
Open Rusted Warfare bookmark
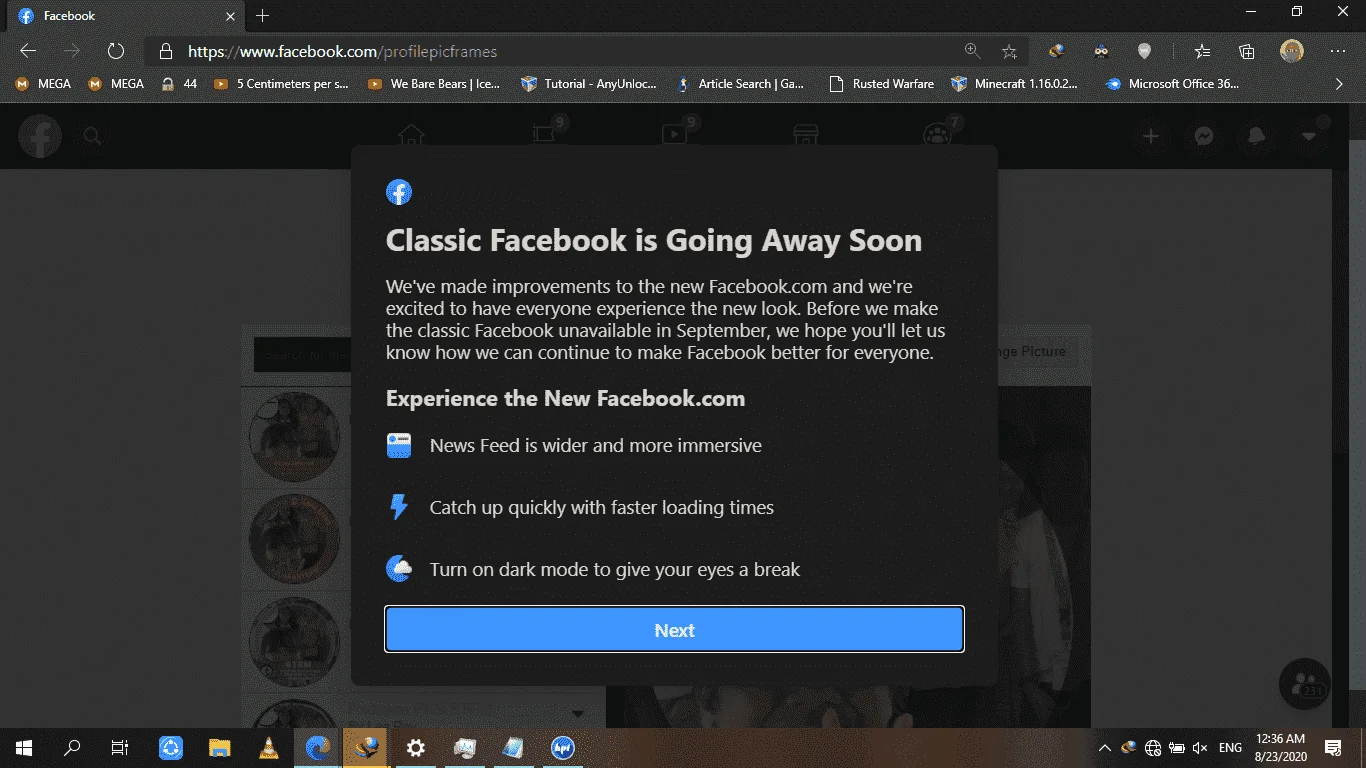882,84
